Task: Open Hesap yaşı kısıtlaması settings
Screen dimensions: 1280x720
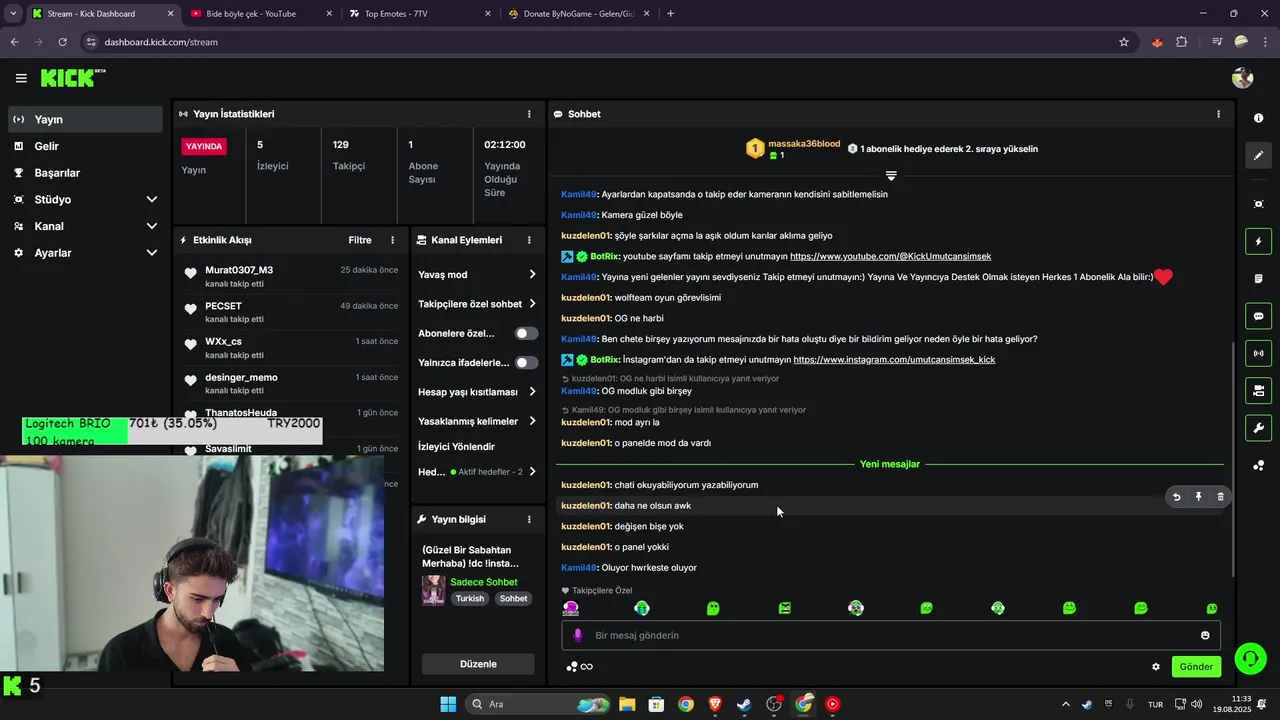Action: 477,392
